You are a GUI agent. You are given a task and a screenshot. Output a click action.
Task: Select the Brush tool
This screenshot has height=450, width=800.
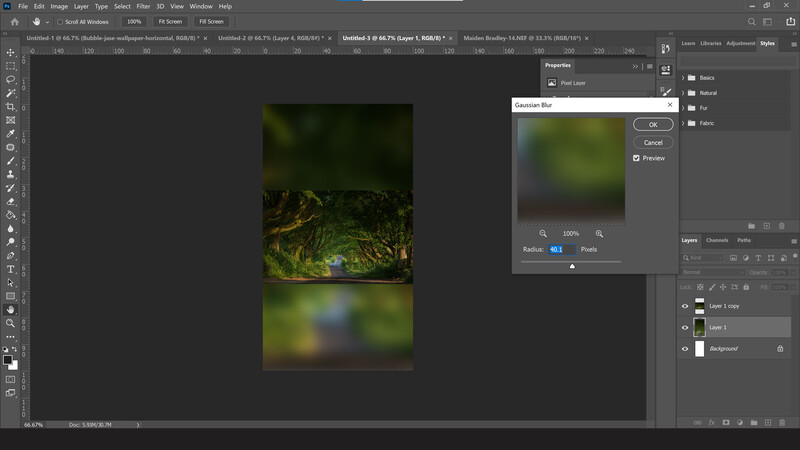click(x=10, y=161)
